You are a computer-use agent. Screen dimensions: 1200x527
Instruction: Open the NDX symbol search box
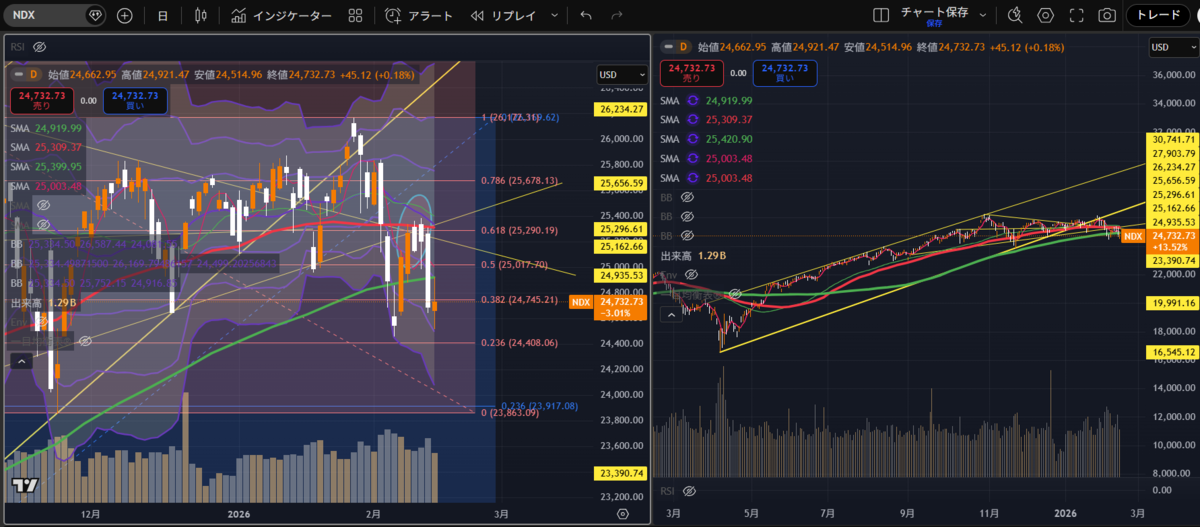tap(55, 16)
